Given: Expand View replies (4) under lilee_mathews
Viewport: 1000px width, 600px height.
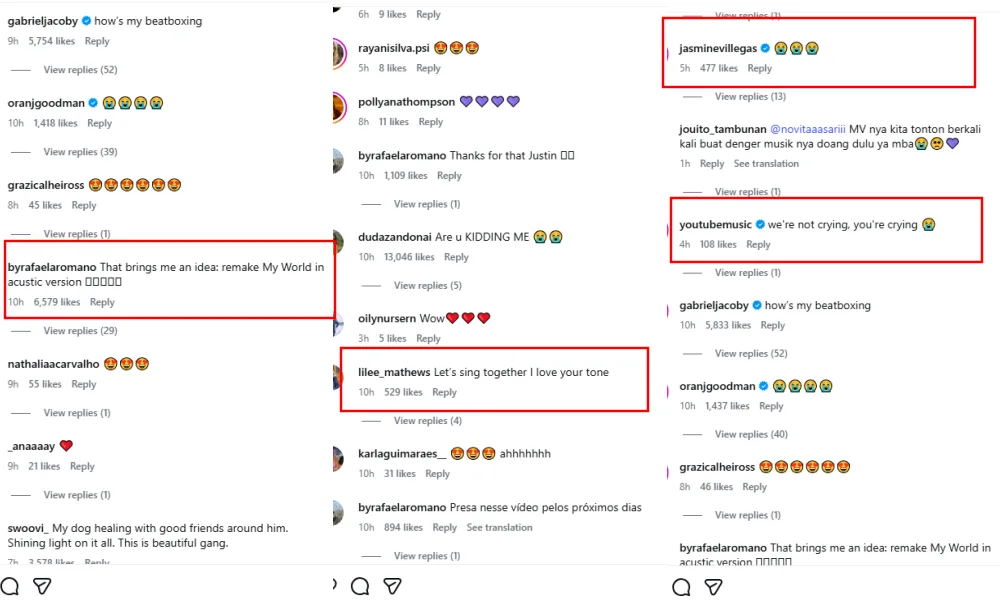Looking at the screenshot, I should pyautogui.click(x=427, y=421).
